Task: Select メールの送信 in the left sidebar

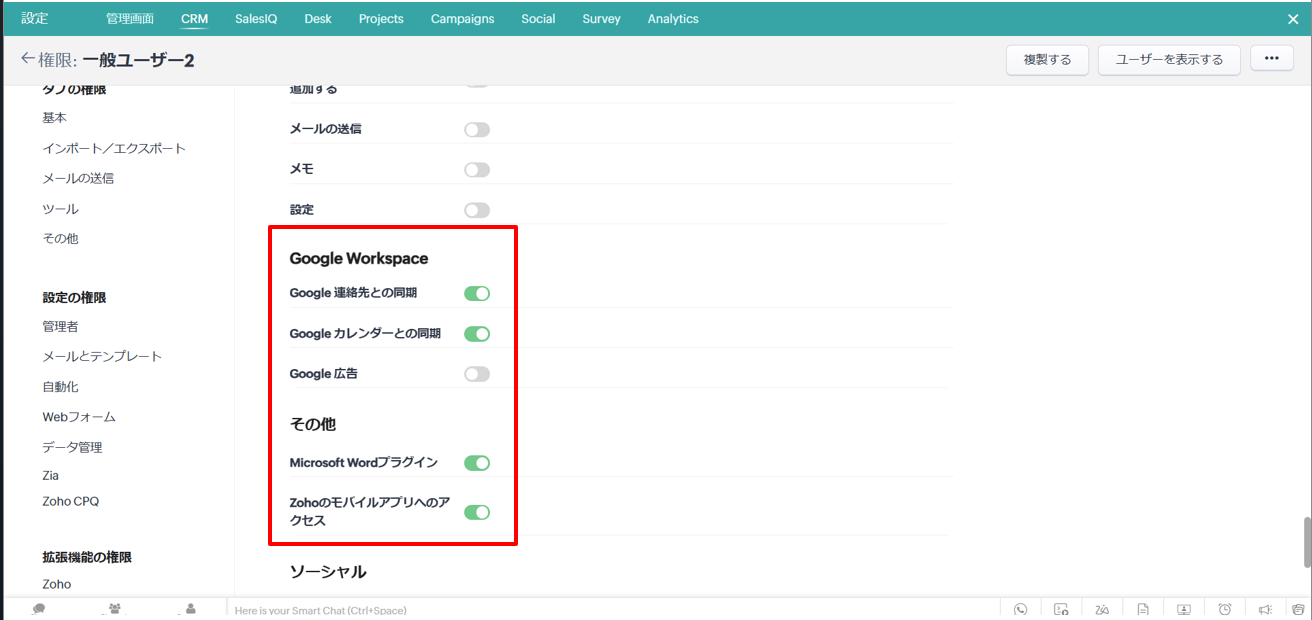Action: tap(78, 178)
